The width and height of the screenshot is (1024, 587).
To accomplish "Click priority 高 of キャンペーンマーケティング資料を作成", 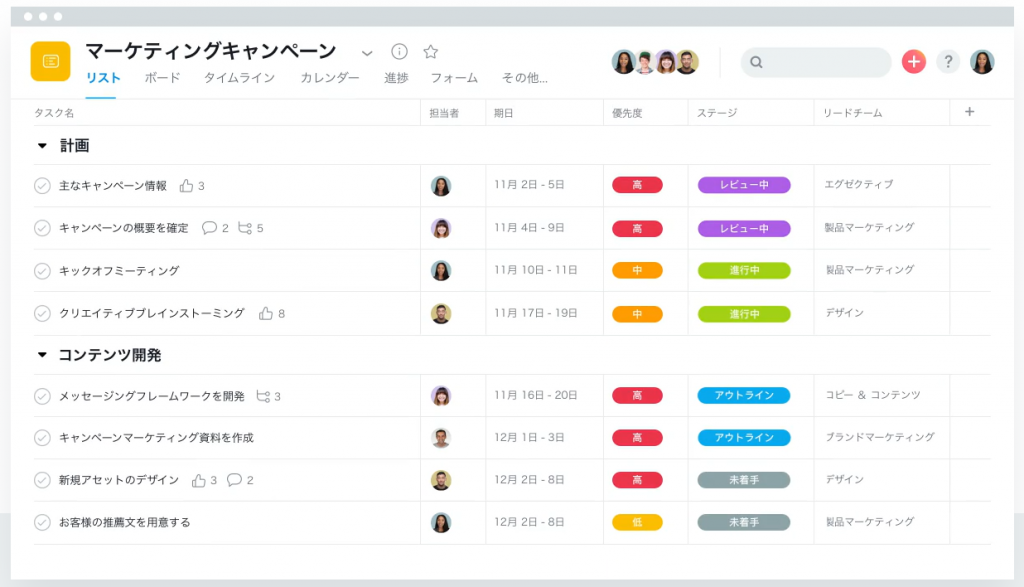I will click(637, 437).
